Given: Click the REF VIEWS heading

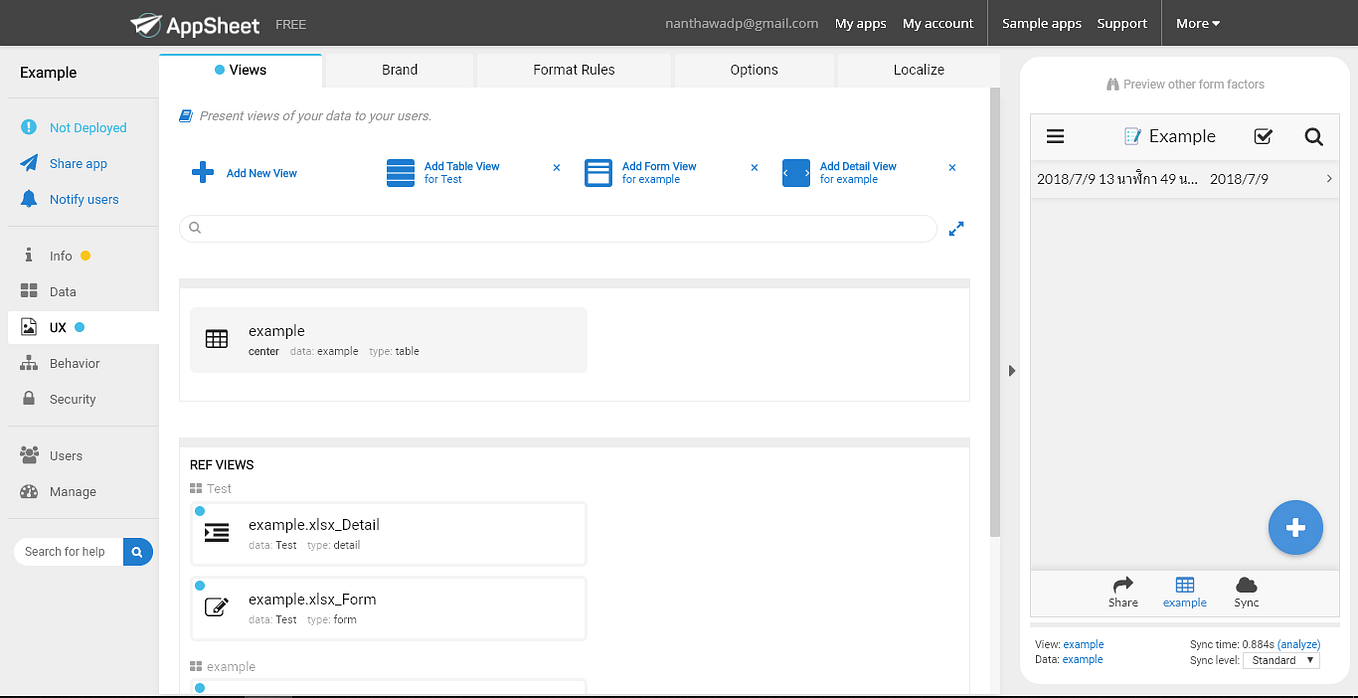Looking at the screenshot, I should (x=222, y=465).
